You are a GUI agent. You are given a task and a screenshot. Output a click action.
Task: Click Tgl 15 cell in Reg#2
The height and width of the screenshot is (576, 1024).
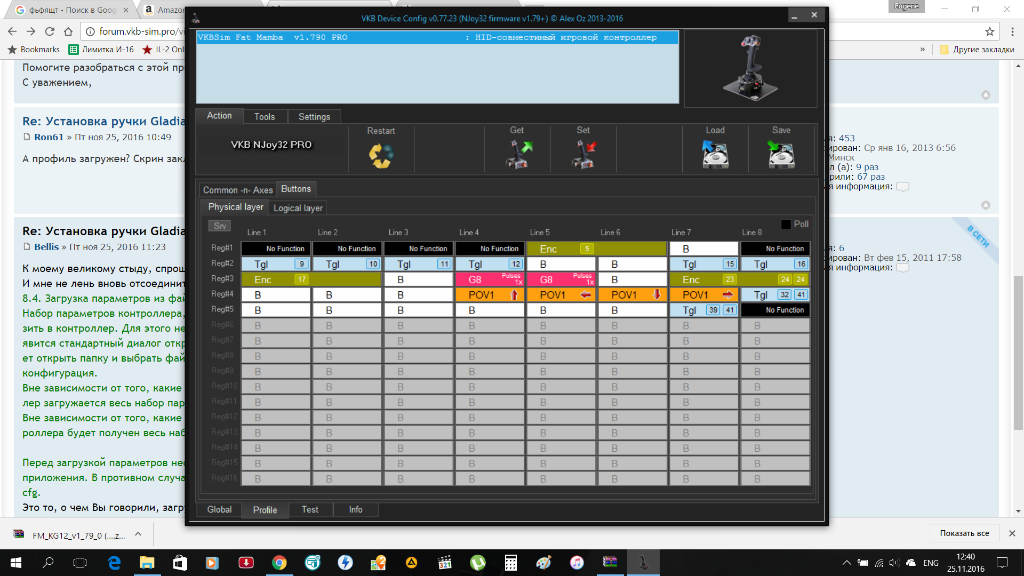pos(703,264)
